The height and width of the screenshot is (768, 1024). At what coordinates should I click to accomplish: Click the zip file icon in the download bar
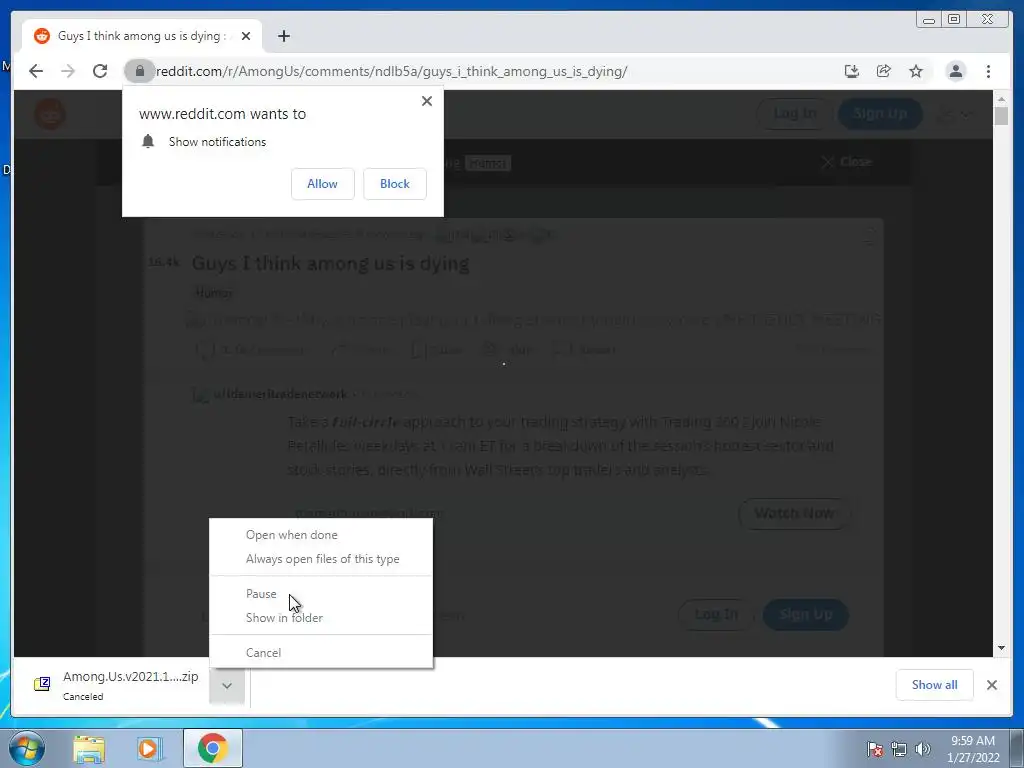coord(42,684)
